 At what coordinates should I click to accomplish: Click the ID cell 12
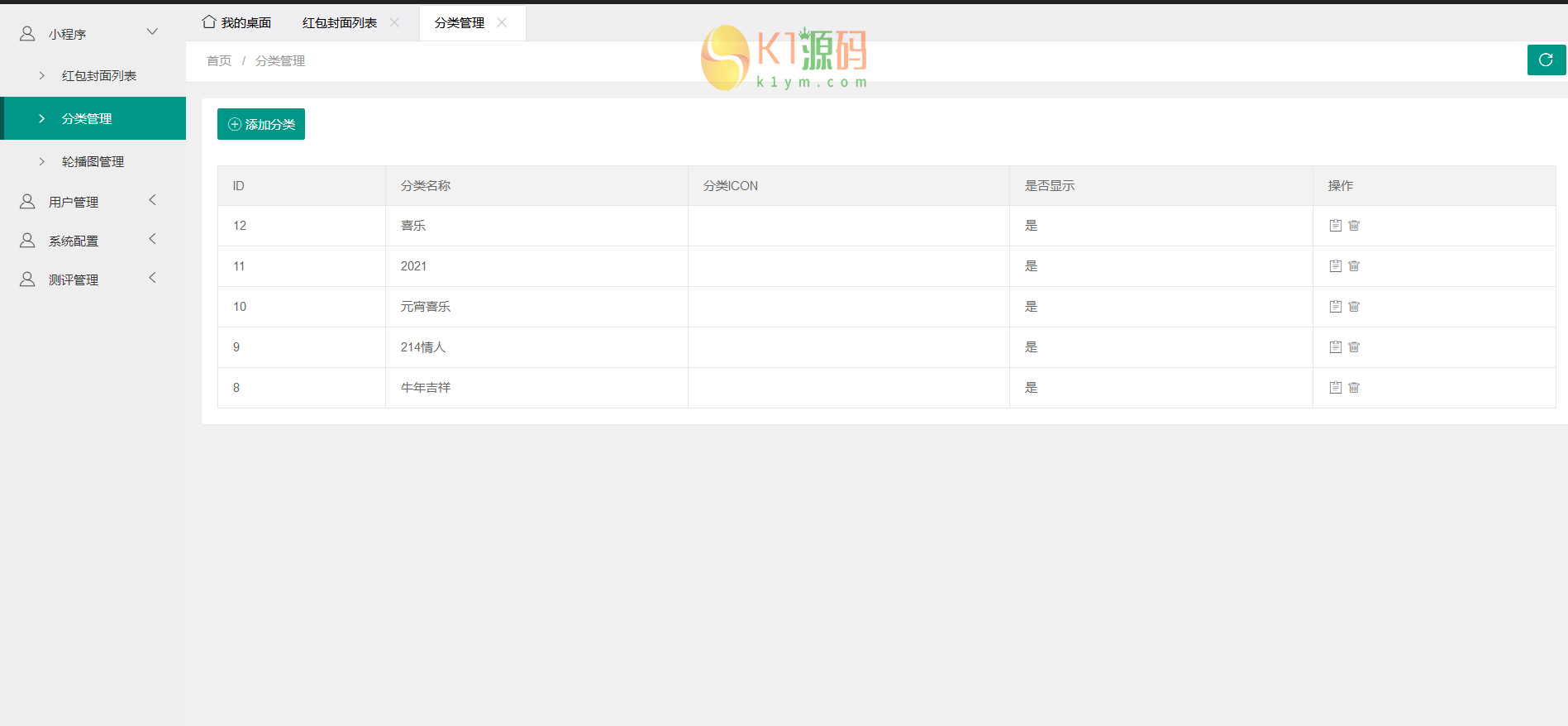pos(302,226)
